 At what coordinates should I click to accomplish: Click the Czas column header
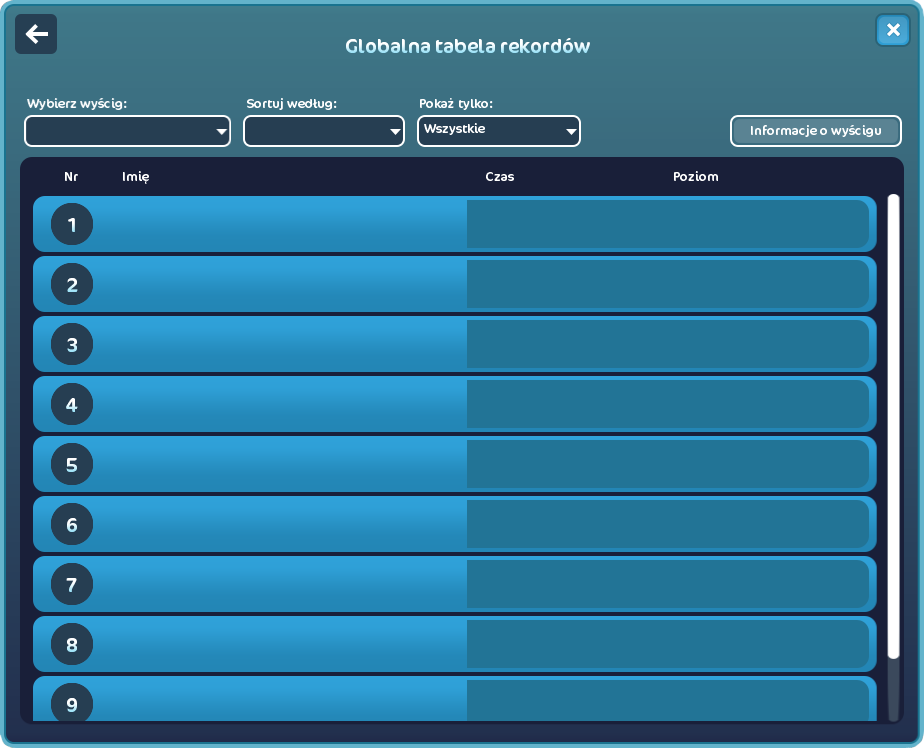500,177
